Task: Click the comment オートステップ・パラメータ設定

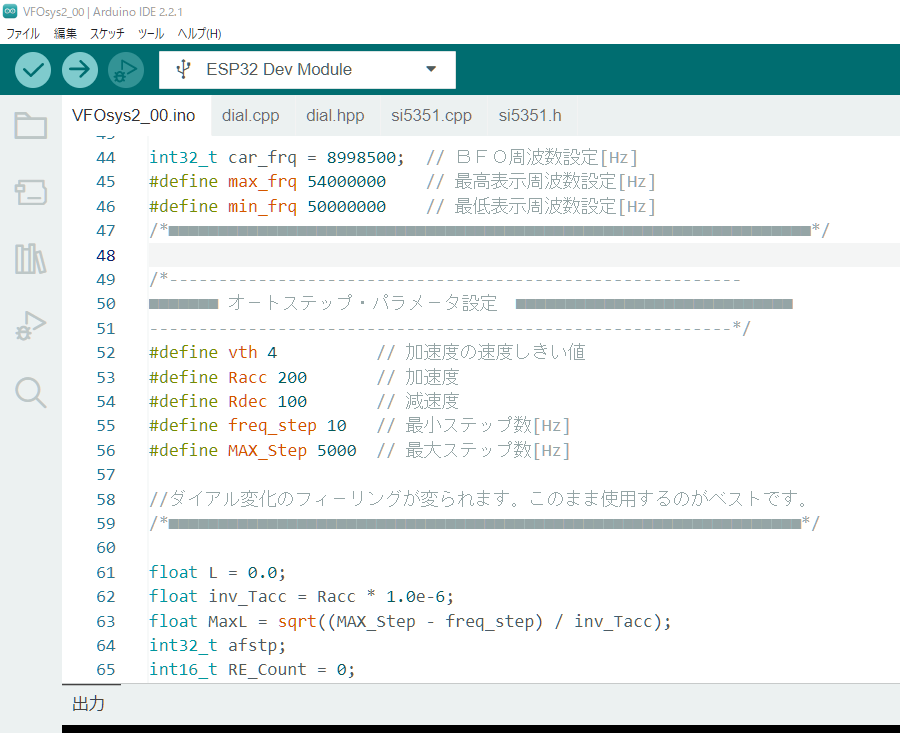Action: [x=362, y=303]
